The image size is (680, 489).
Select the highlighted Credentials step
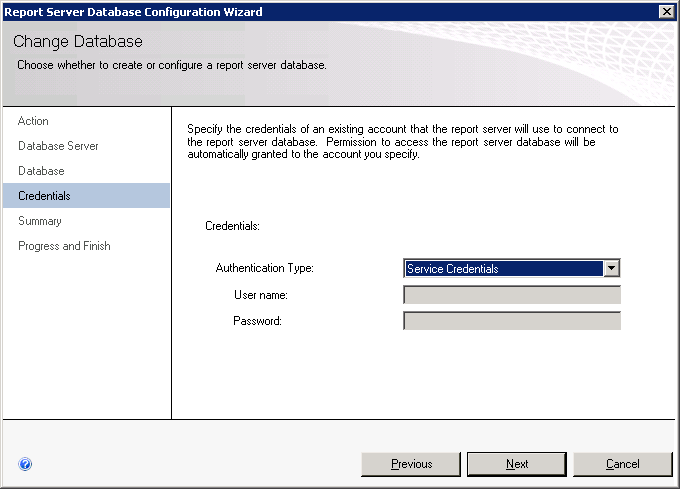pyautogui.click(x=44, y=196)
